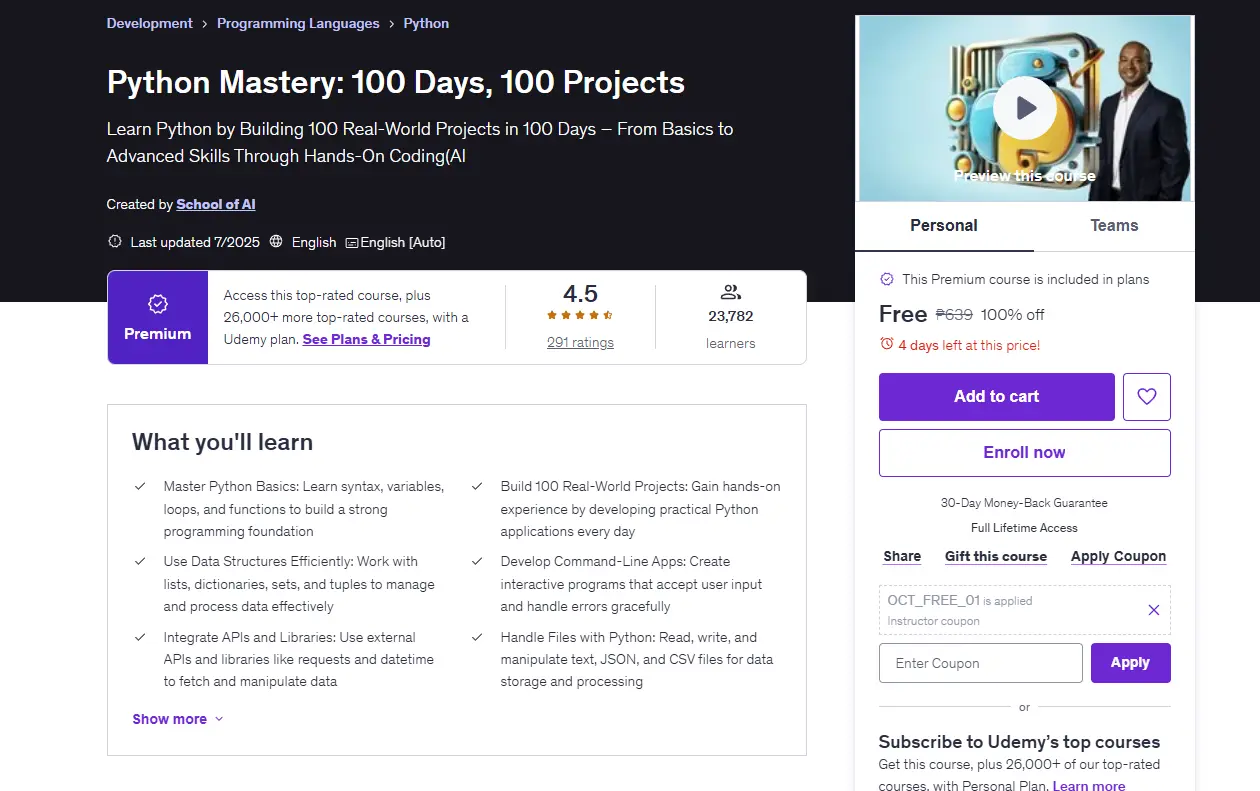
Task: Click the check badge icon beside Premium course included
Action: (x=886, y=279)
